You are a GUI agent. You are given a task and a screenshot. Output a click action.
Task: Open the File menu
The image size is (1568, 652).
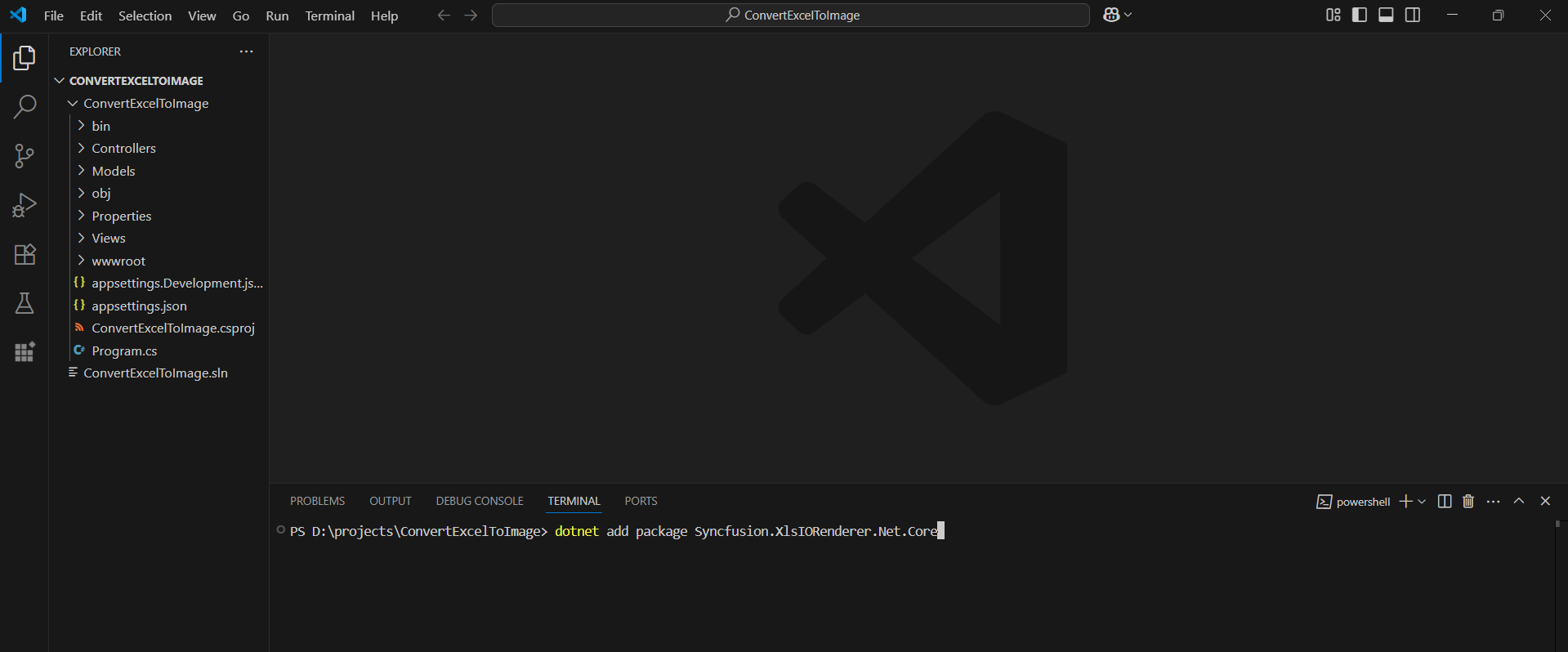[x=54, y=16]
